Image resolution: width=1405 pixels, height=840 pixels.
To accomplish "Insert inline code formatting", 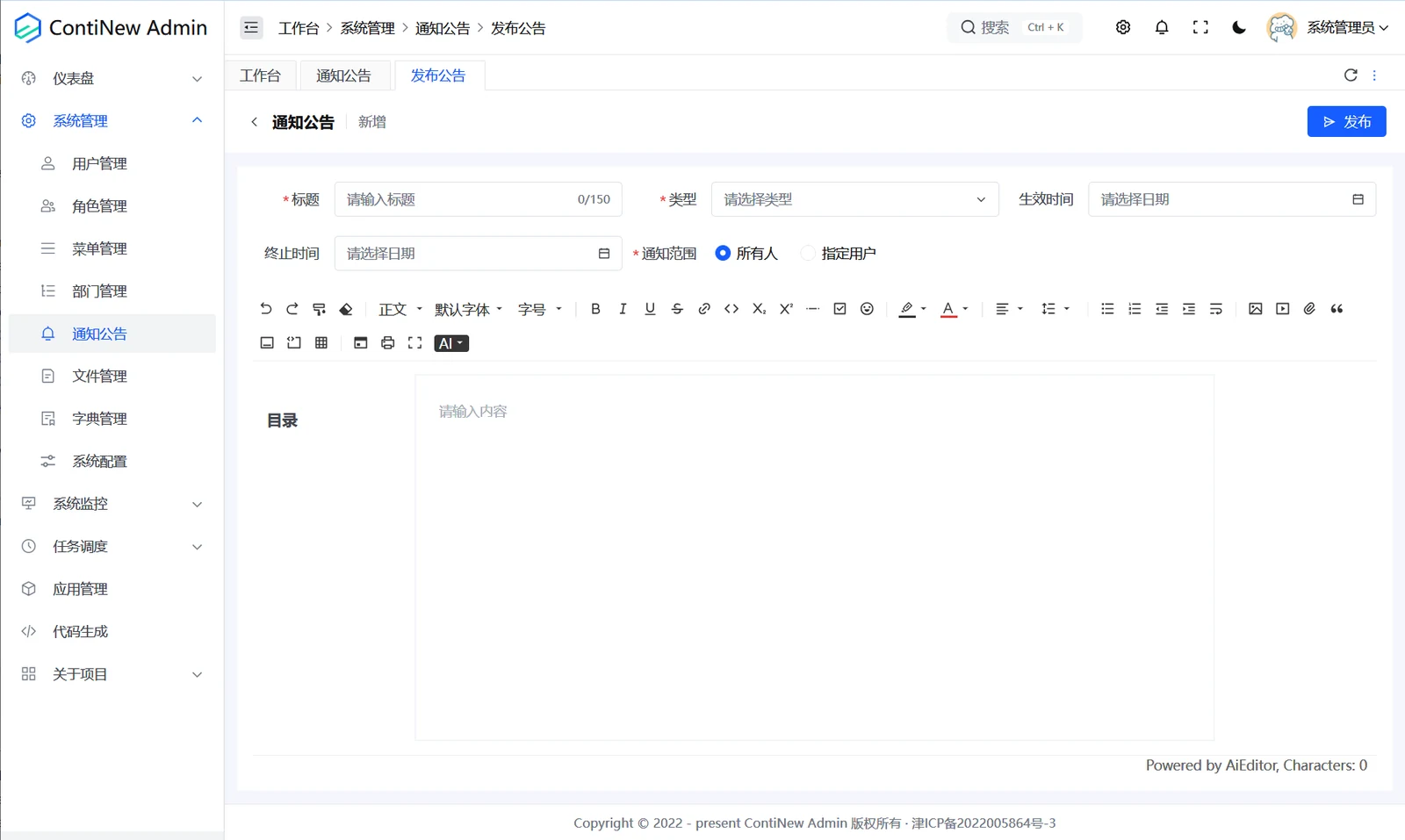I will coord(731,309).
